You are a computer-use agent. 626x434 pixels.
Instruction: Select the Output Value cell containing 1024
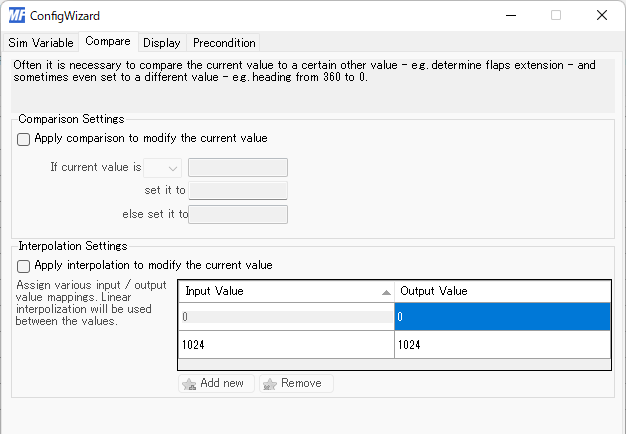click(x=502, y=345)
